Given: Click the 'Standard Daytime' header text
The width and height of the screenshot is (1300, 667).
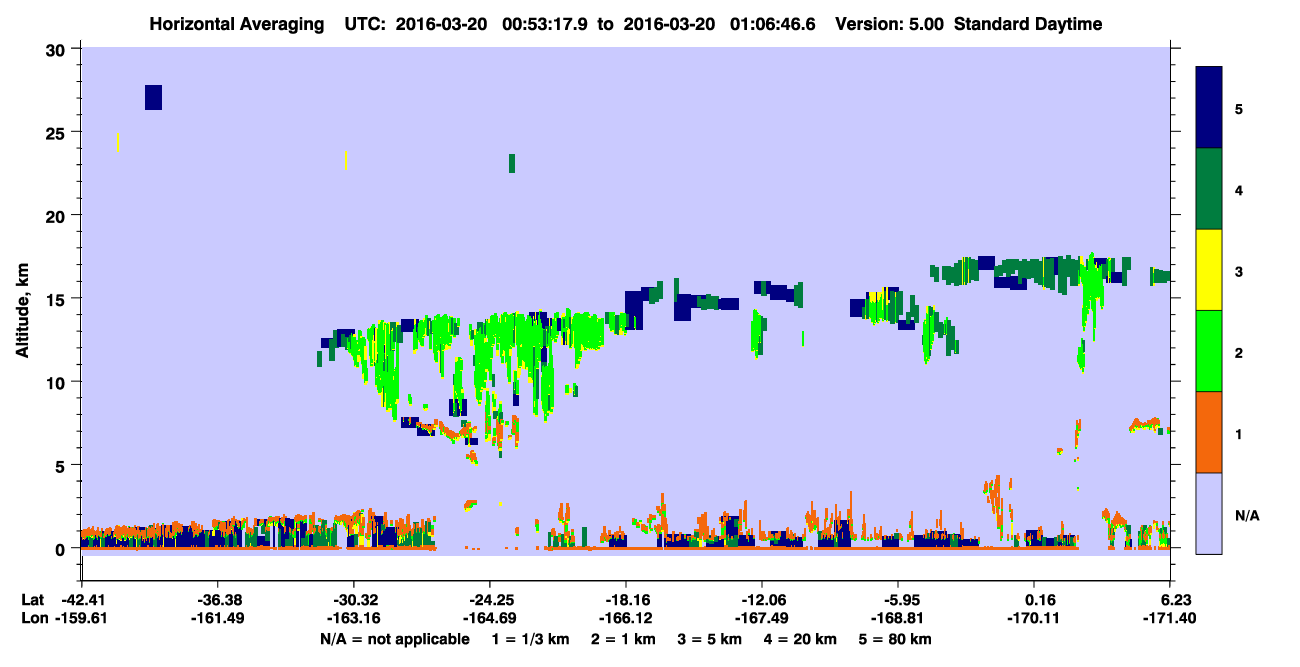Looking at the screenshot, I should point(1028,24).
